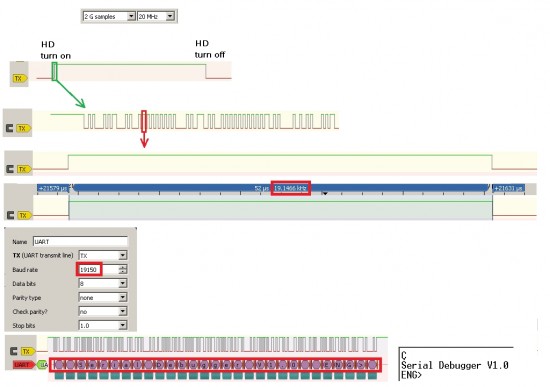The width and height of the screenshot is (550, 387).
Task: Click the +21631 µs end cursor label
Action: [509, 188]
